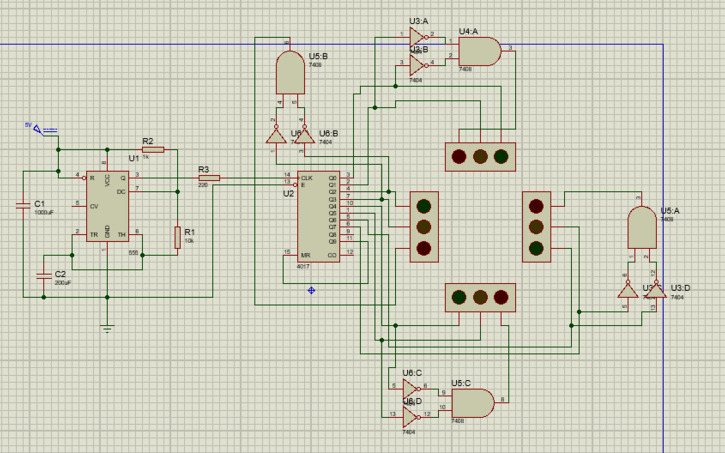Click the C2 200uF value text
This screenshot has width=725, height=453.
[x=63, y=282]
